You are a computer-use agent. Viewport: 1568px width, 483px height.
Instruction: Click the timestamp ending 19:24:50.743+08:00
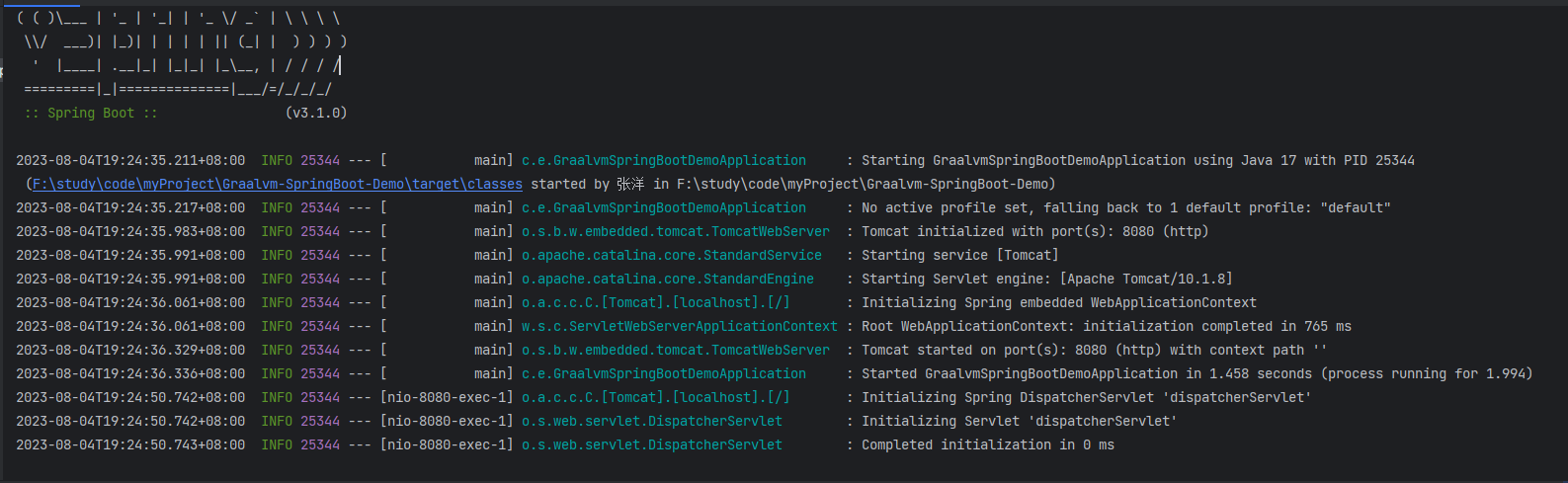click(130, 444)
